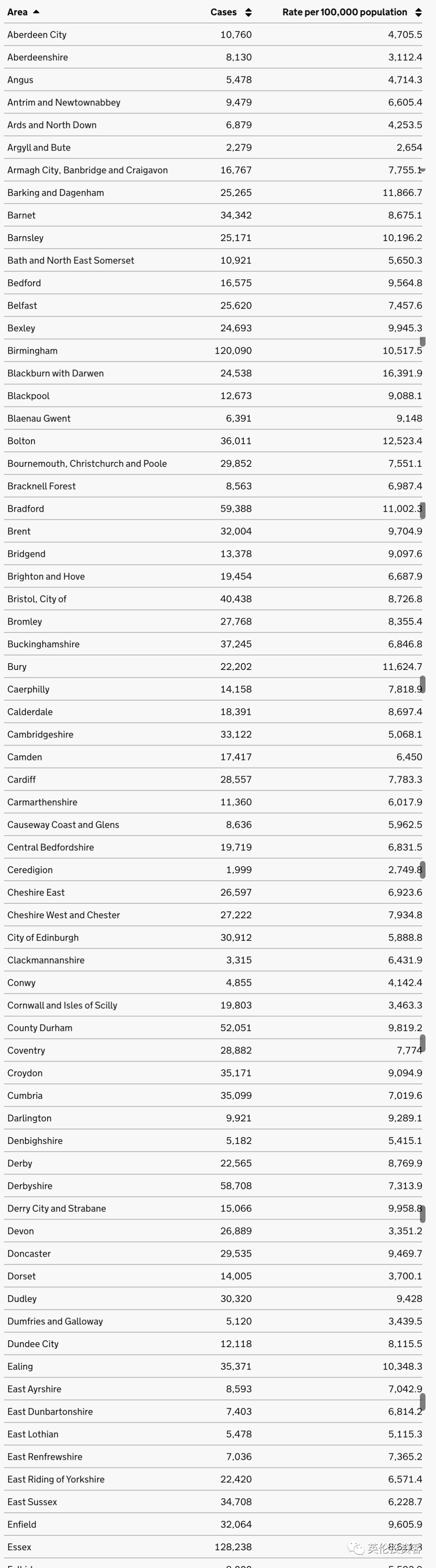The height and width of the screenshot is (1568, 436).
Task: Click the Cases column header text
Action: 224,12
